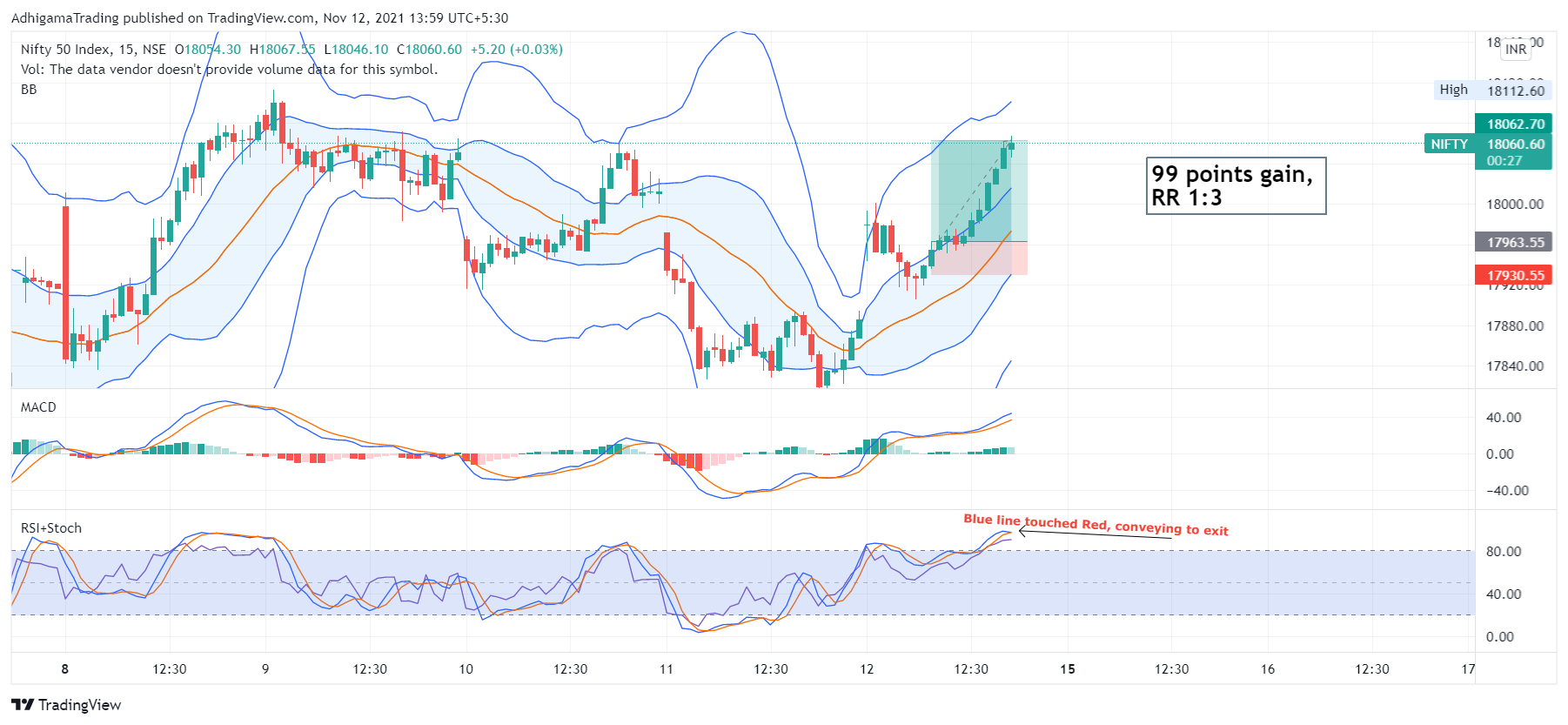Screen dimensions: 1568x725
Task: Click the 18000.00 price axis label
Action: pyautogui.click(x=1515, y=205)
